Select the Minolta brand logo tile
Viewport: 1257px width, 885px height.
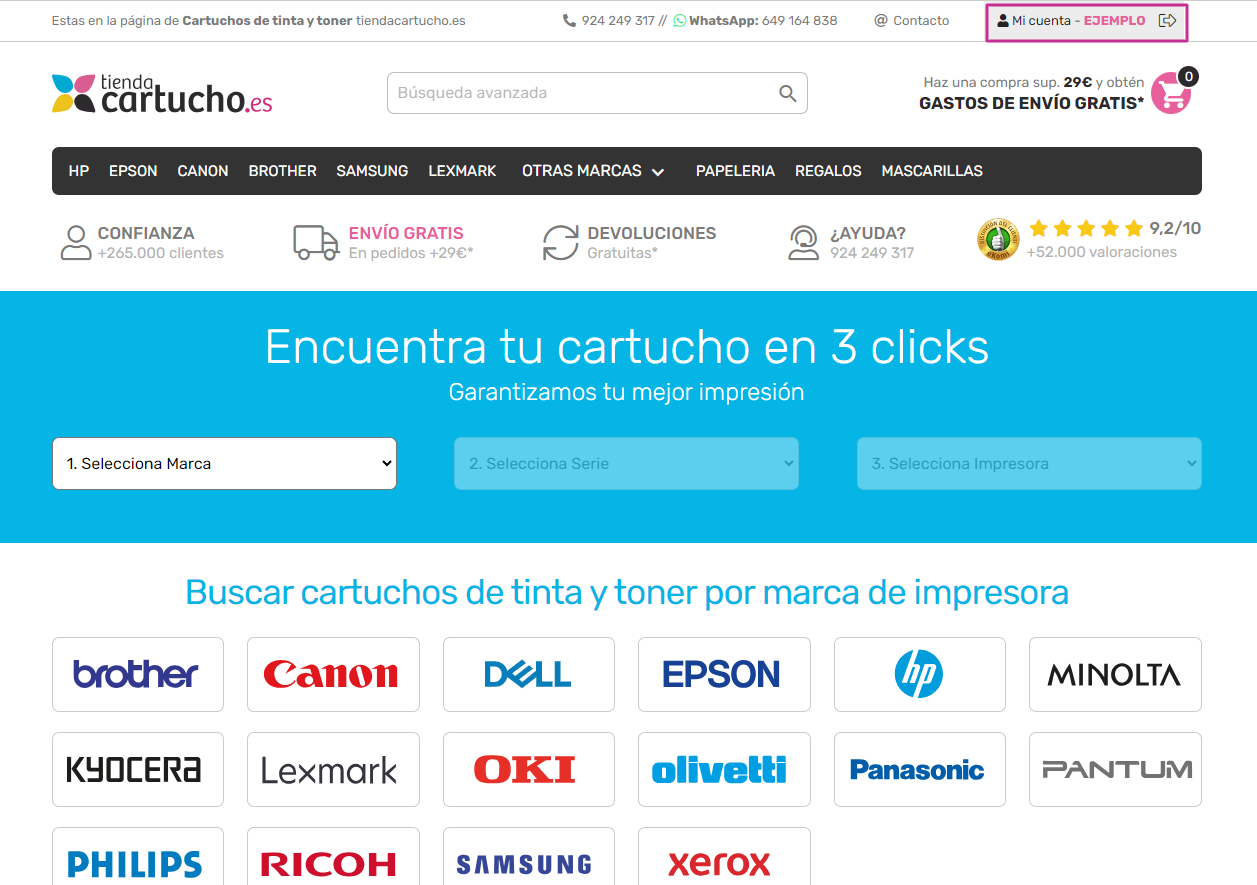(1115, 674)
